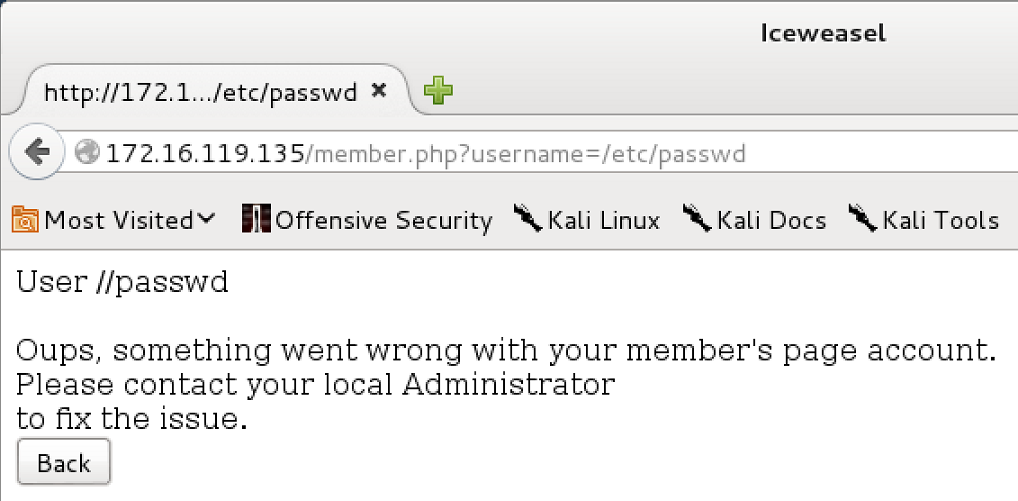The height and width of the screenshot is (501, 1018).
Task: Click the Iceweasel window title
Action: pos(823,33)
